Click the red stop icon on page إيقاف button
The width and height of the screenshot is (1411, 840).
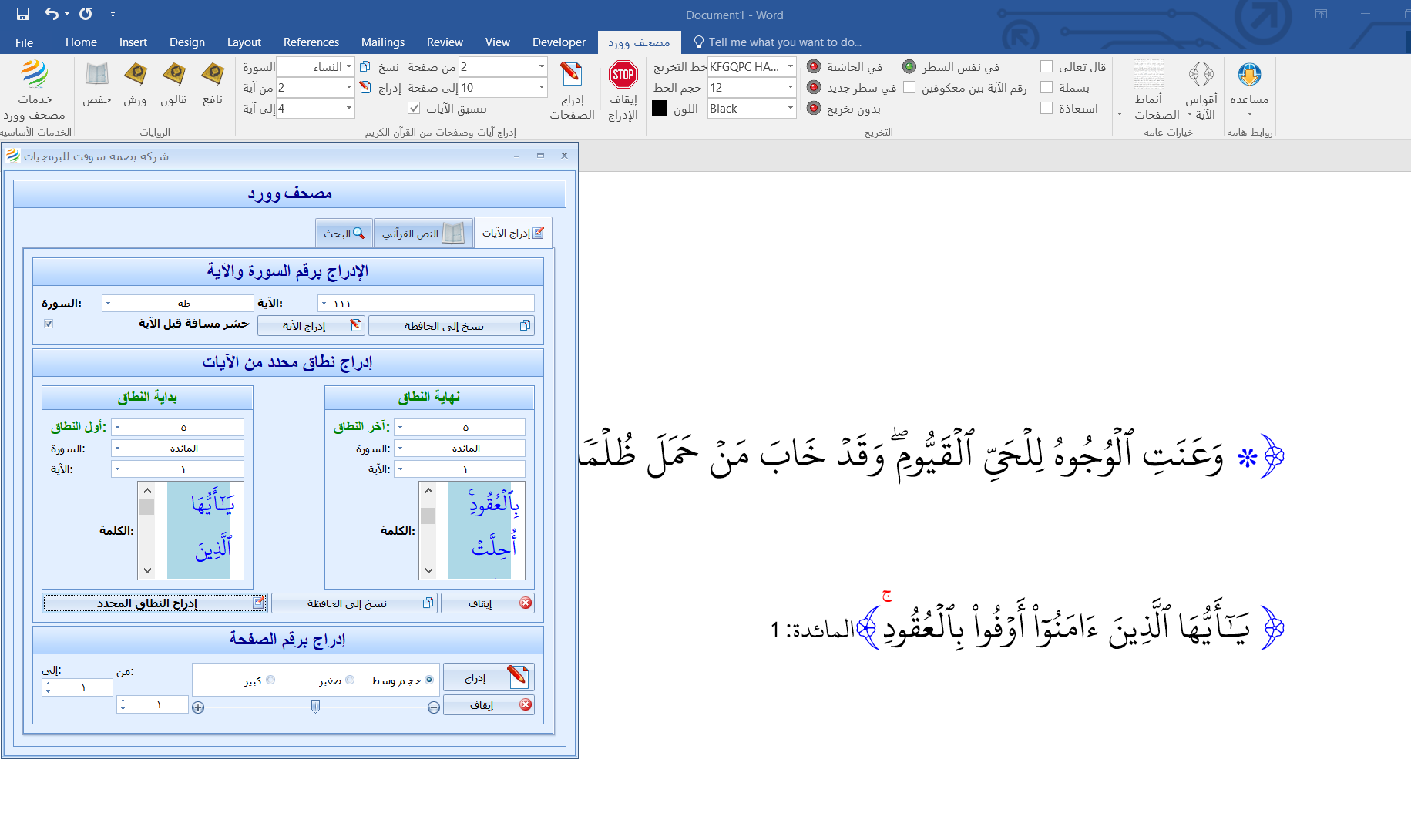pos(526,704)
